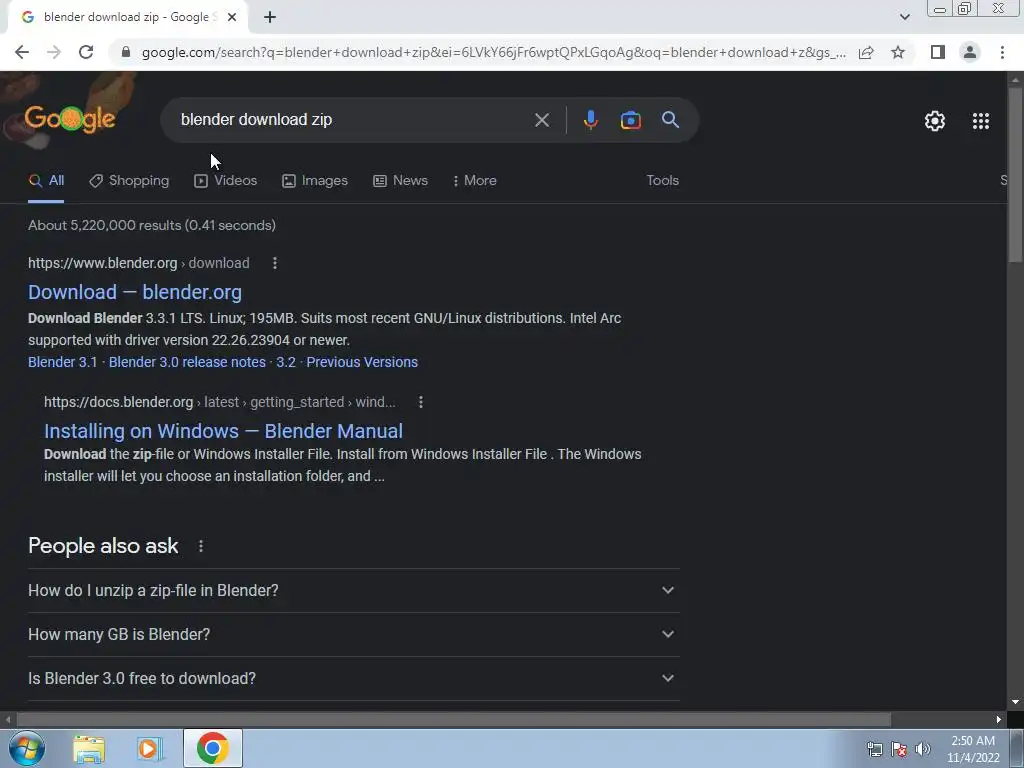Open the Chrome side panel
1024x768 pixels.
(x=938, y=52)
